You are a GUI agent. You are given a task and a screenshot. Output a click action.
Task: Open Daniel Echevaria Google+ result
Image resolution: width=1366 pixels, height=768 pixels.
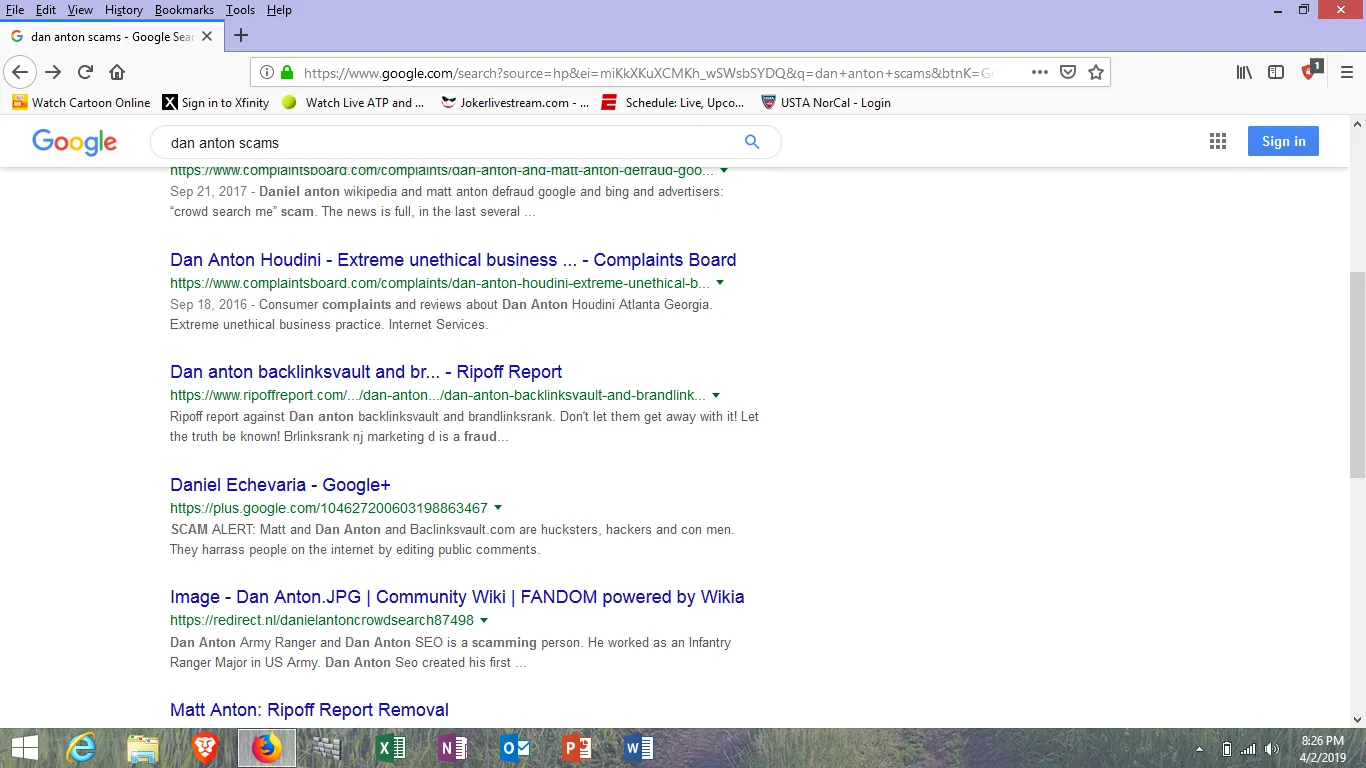click(x=280, y=485)
